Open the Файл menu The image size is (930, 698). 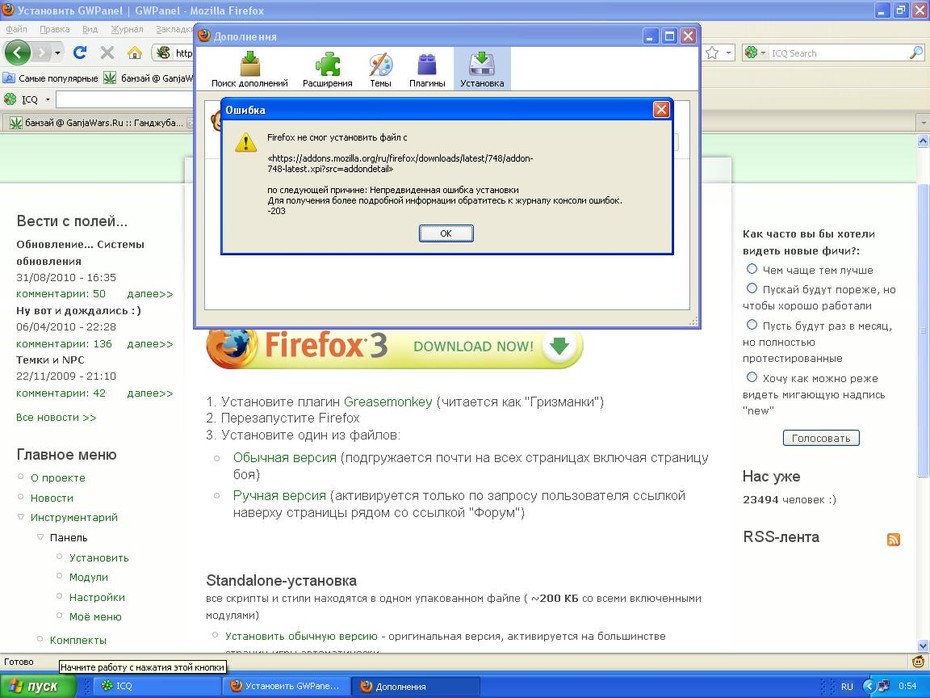click(17, 29)
